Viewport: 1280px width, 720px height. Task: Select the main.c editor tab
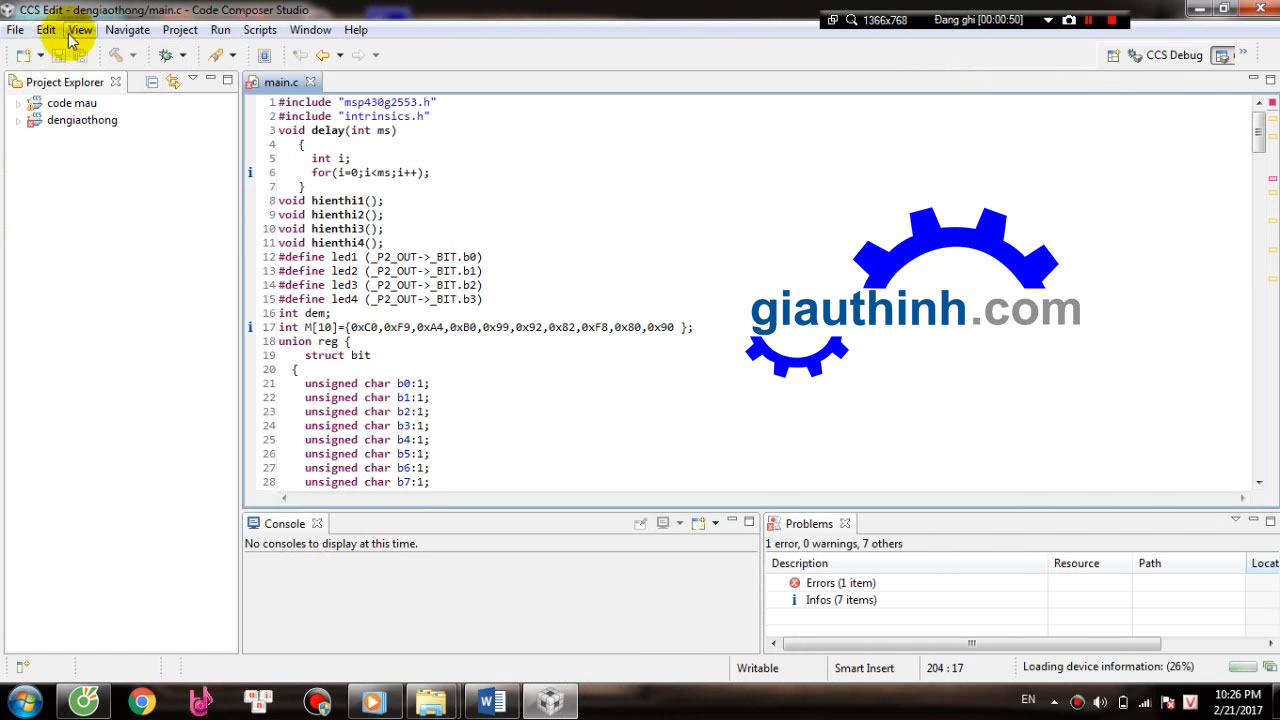(280, 82)
